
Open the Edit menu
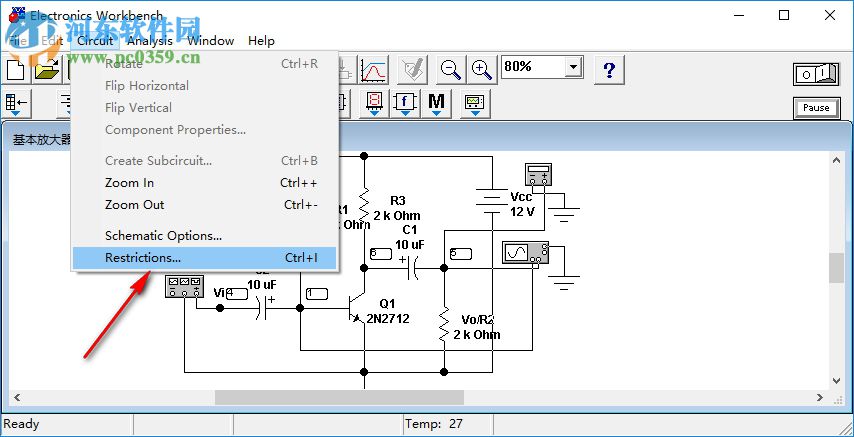coord(52,41)
